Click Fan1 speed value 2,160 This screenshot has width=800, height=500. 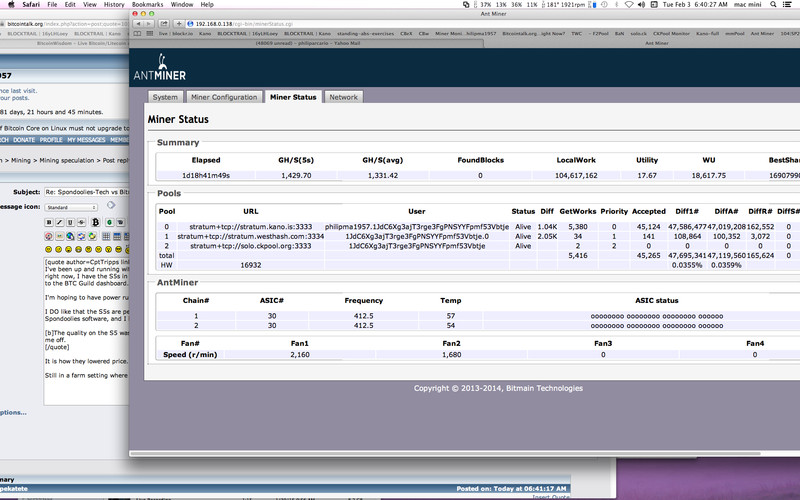tap(300, 355)
